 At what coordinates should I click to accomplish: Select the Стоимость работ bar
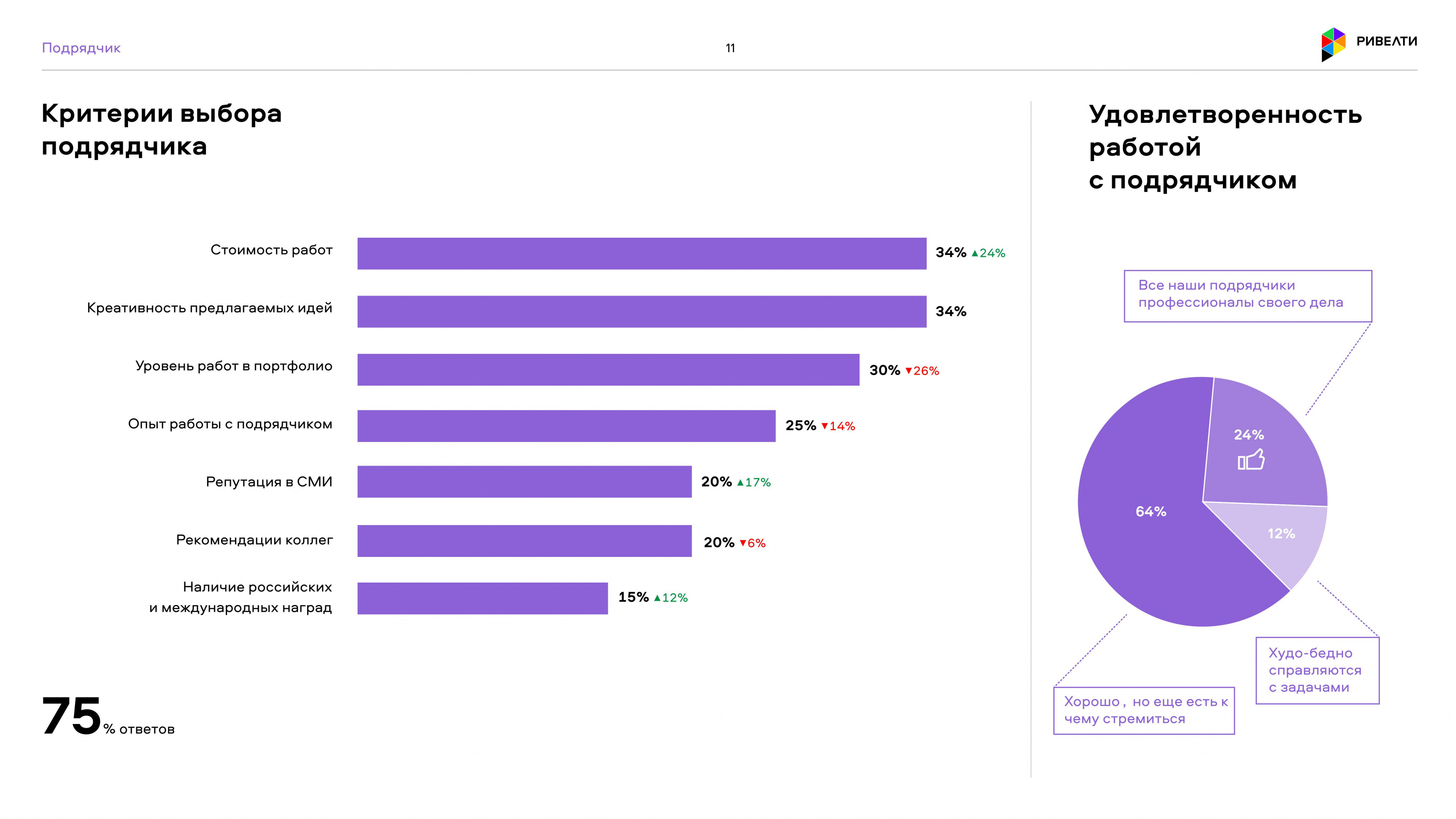(x=642, y=254)
